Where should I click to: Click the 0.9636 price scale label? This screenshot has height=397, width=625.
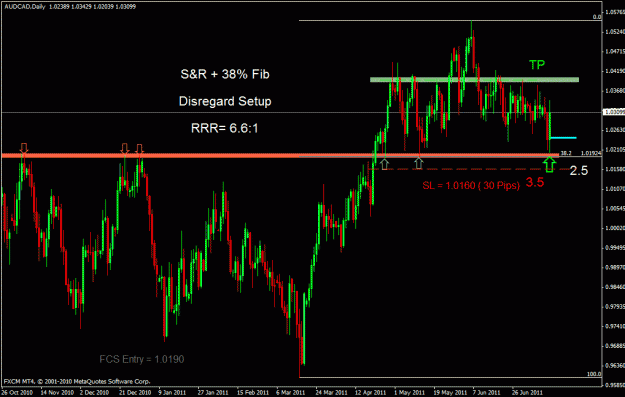(615, 366)
